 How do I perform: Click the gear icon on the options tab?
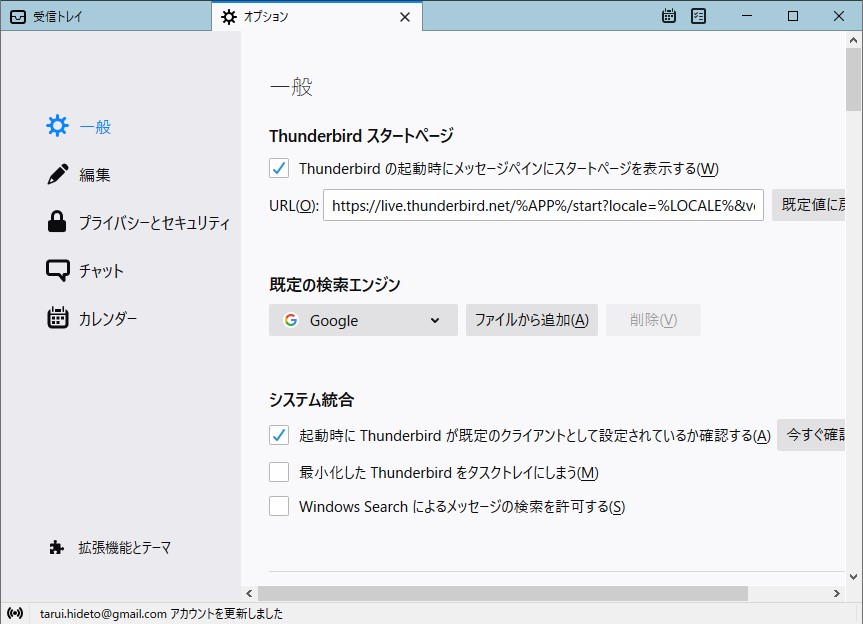coord(229,16)
